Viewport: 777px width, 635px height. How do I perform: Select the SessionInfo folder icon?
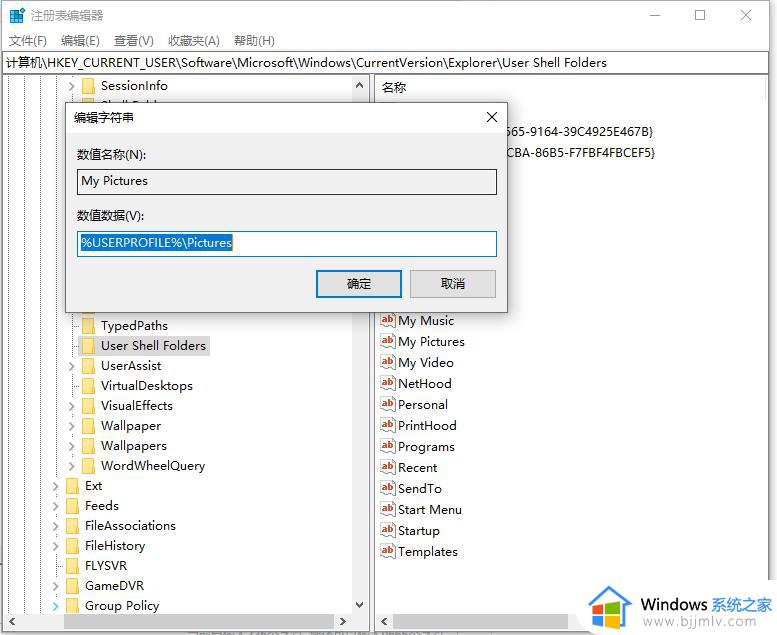[89, 86]
